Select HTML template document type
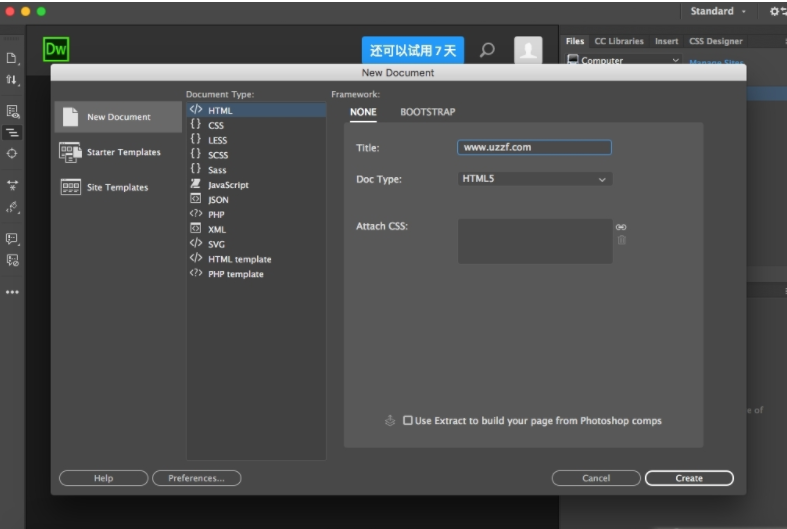This screenshot has height=529, width=787. pyautogui.click(x=256, y=259)
